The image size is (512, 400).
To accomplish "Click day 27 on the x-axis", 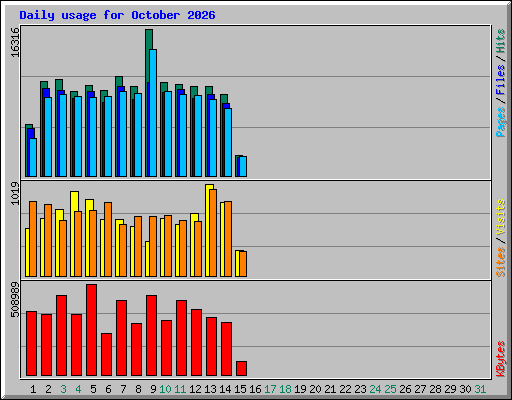I will tap(420, 389).
